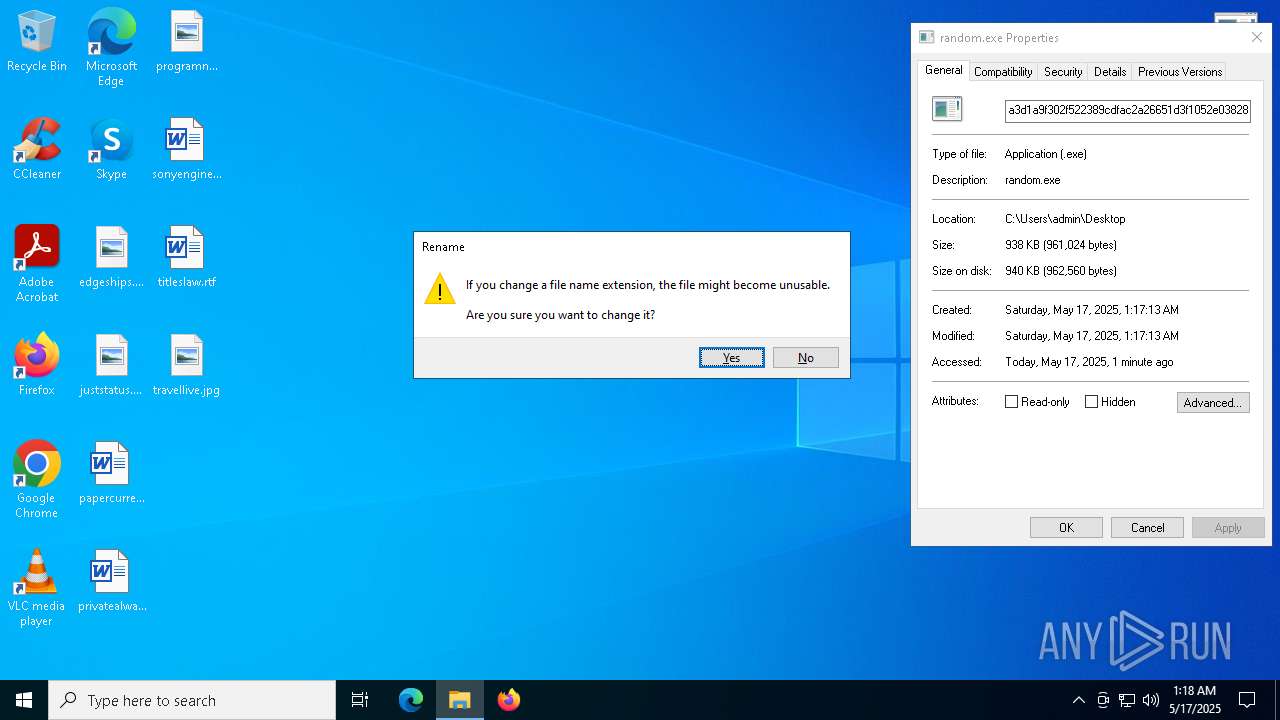Click the 938 KB (961,024 bytes) size value
This screenshot has width=1280, height=720.
(x=1061, y=245)
